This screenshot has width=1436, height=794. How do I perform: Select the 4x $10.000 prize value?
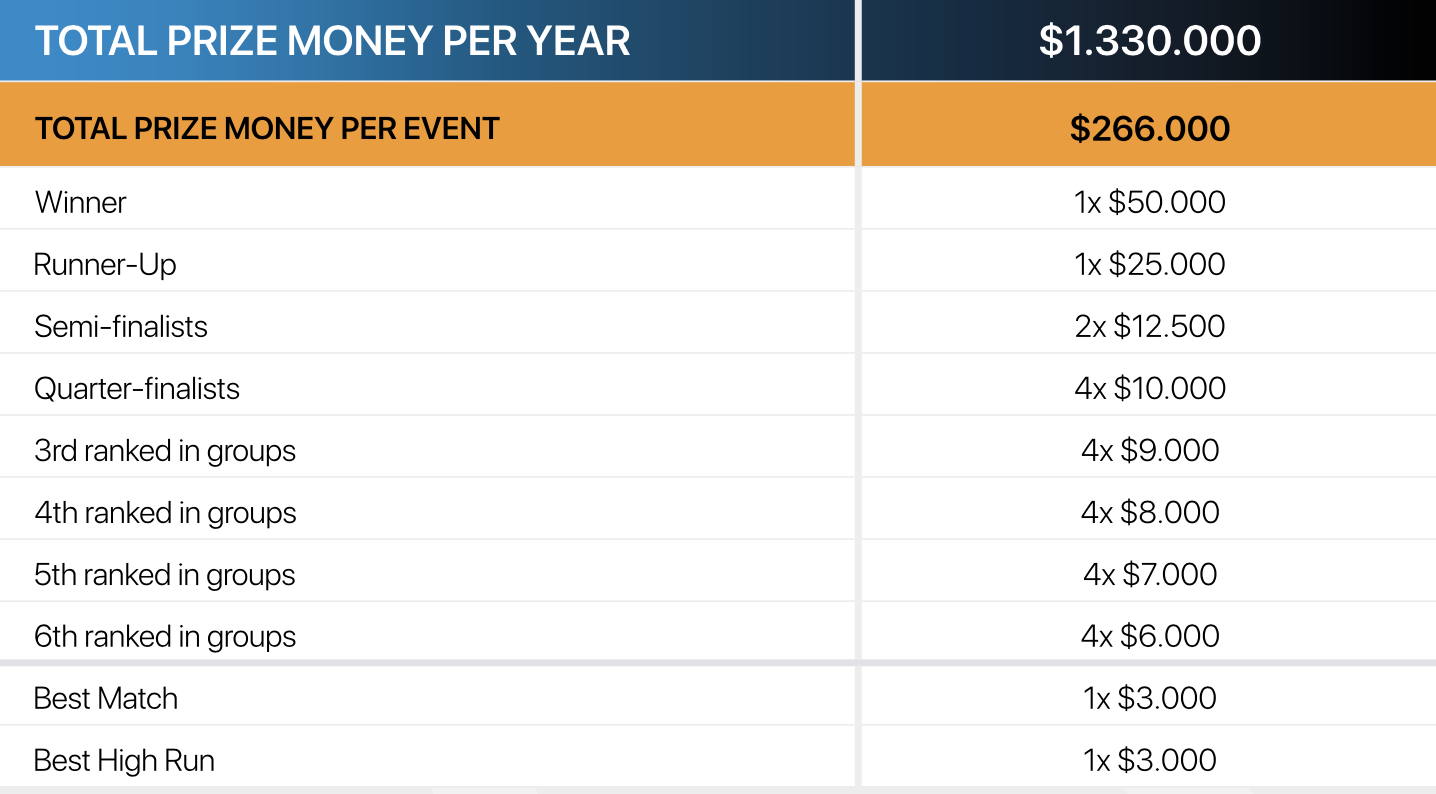(1149, 388)
